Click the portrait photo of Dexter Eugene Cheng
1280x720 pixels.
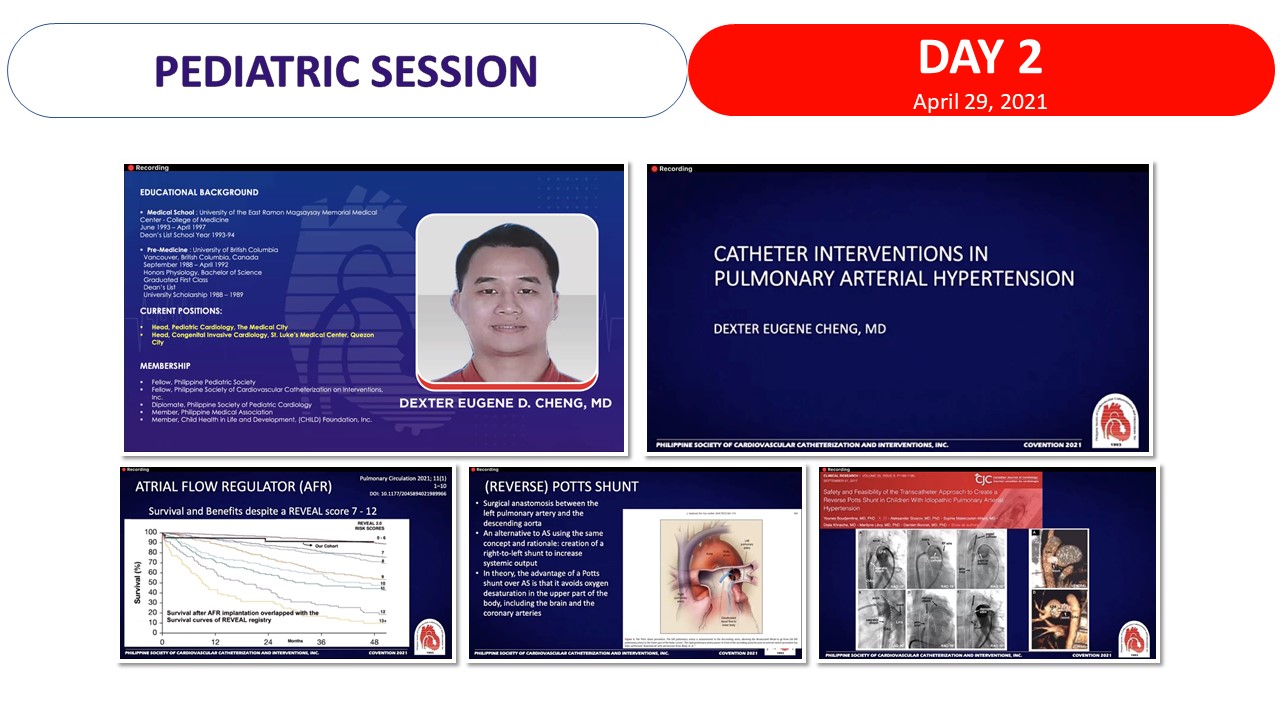(x=507, y=298)
